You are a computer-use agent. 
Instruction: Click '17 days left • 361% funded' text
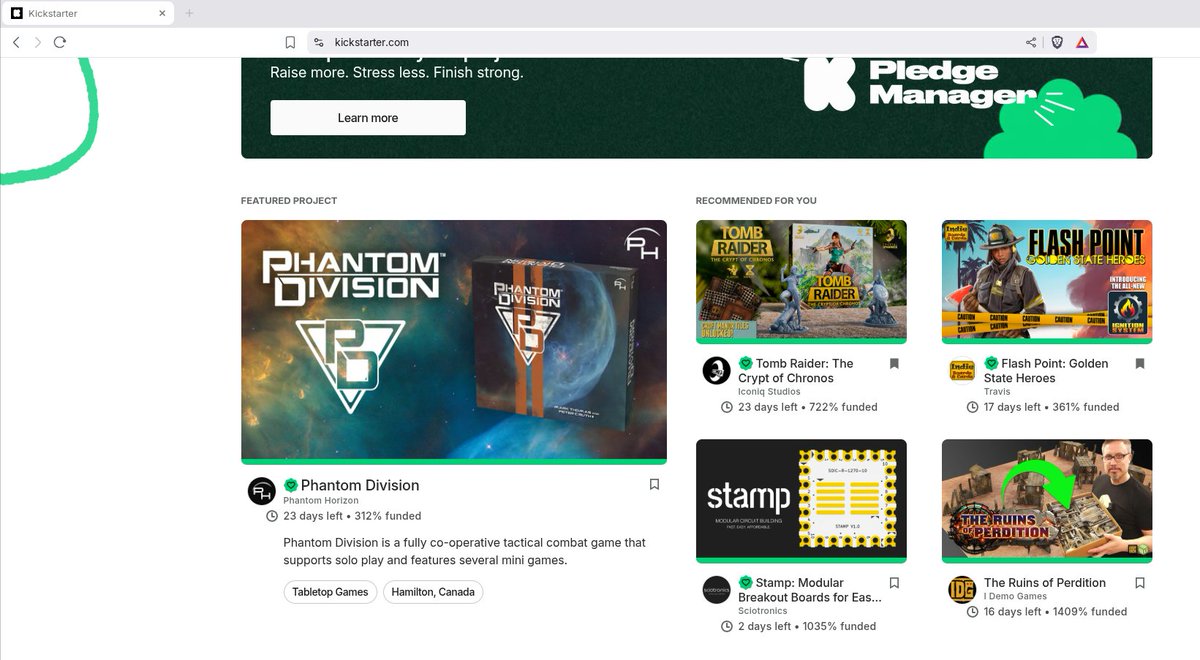coord(1051,407)
